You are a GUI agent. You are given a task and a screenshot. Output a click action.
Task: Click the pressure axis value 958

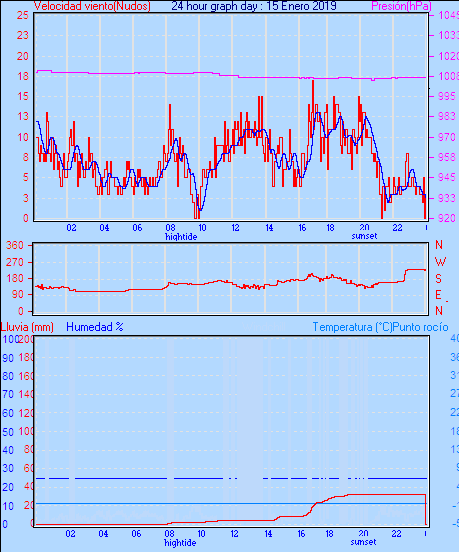point(448,157)
